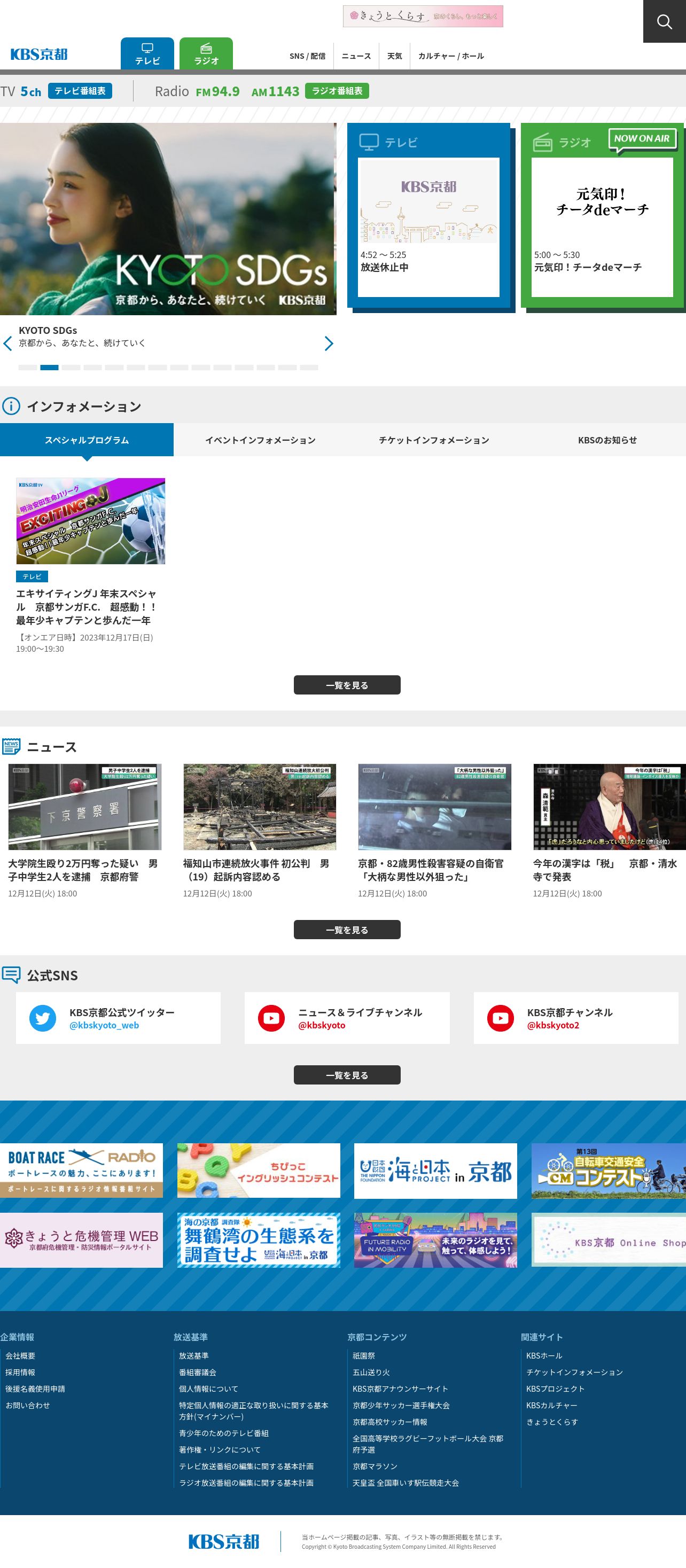Open the テレビ tab with monitor icon
The height and width of the screenshot is (1568, 686).
point(147,53)
